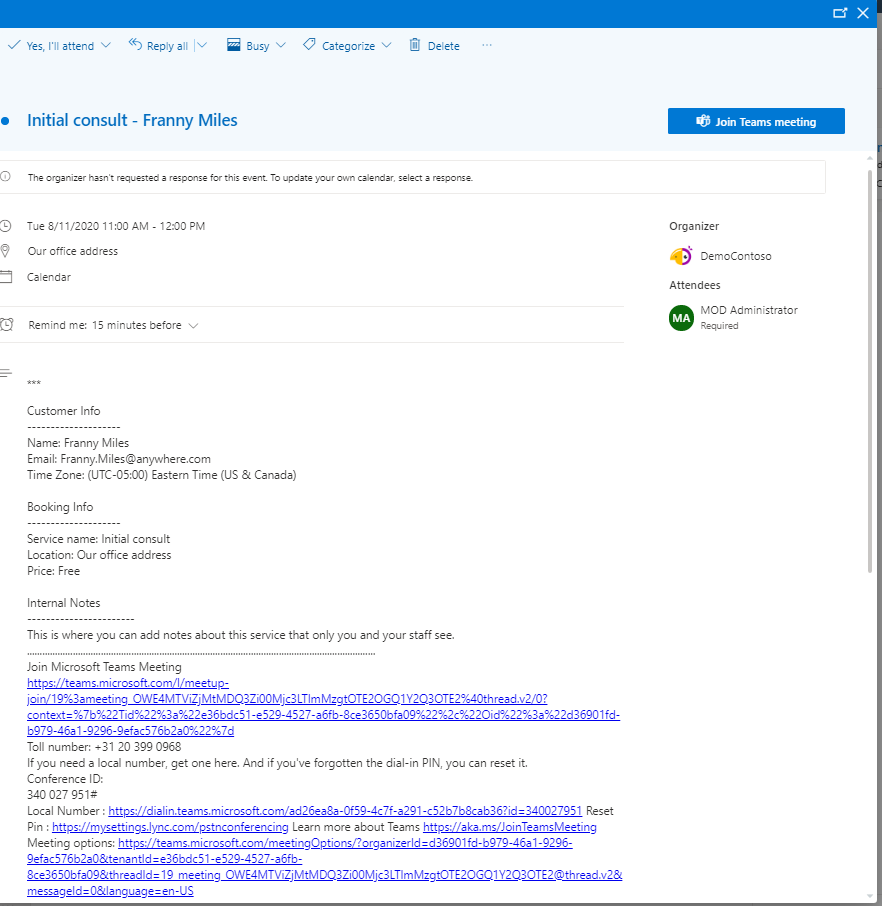Viewport: 882px width, 906px height.
Task: Click the 'Customer Info' heading
Action: tap(64, 411)
